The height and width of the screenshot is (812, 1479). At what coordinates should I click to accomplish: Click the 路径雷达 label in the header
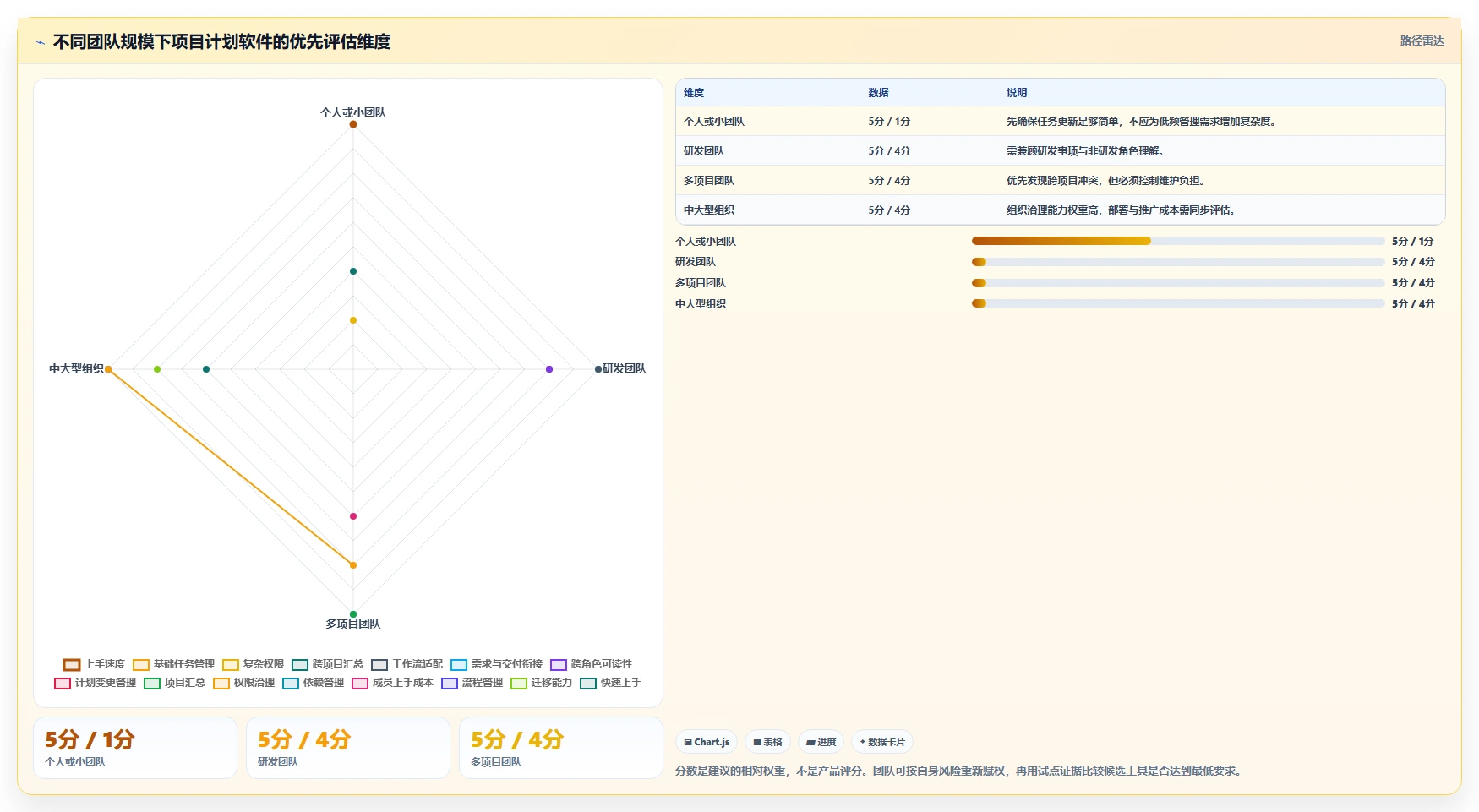tap(1422, 41)
